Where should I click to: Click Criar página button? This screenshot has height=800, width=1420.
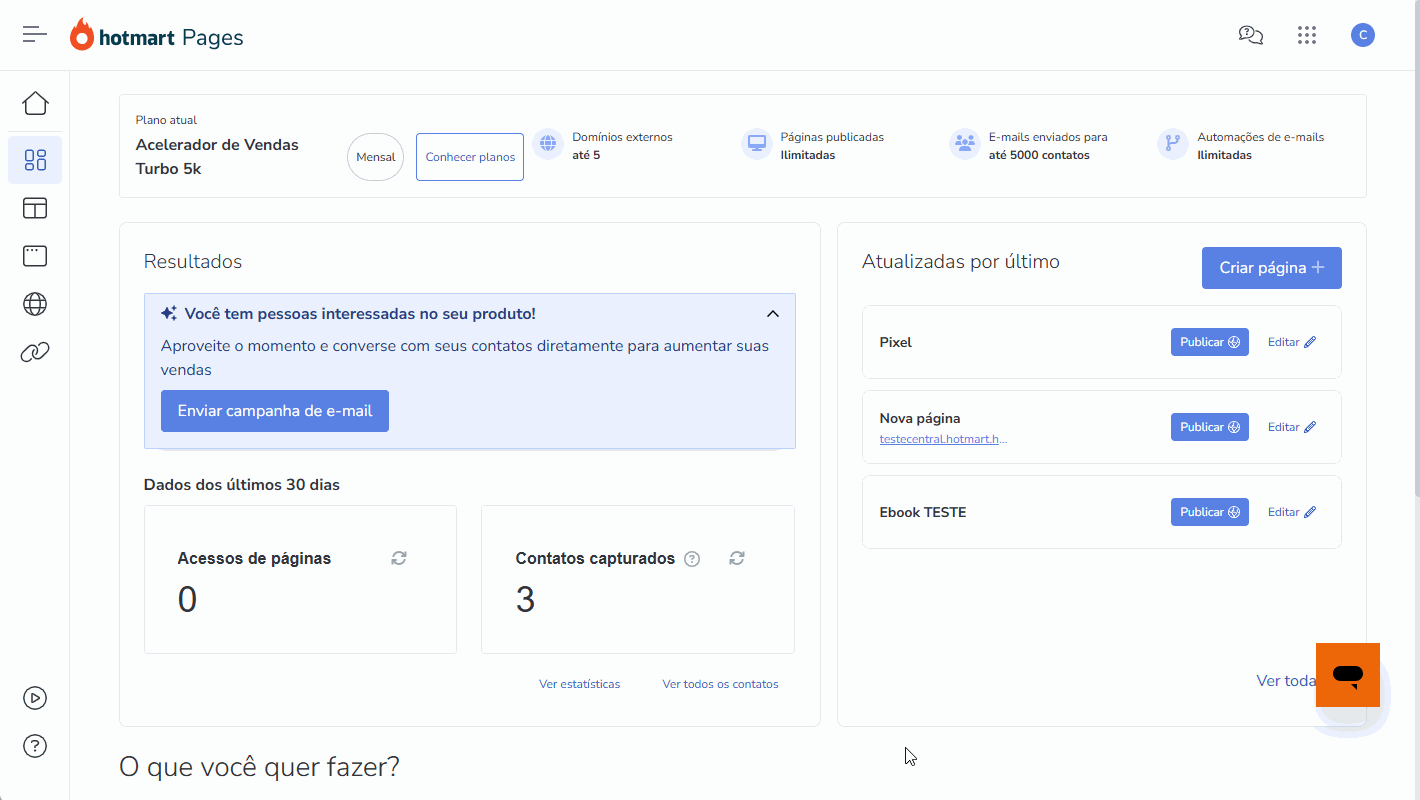(x=1271, y=268)
